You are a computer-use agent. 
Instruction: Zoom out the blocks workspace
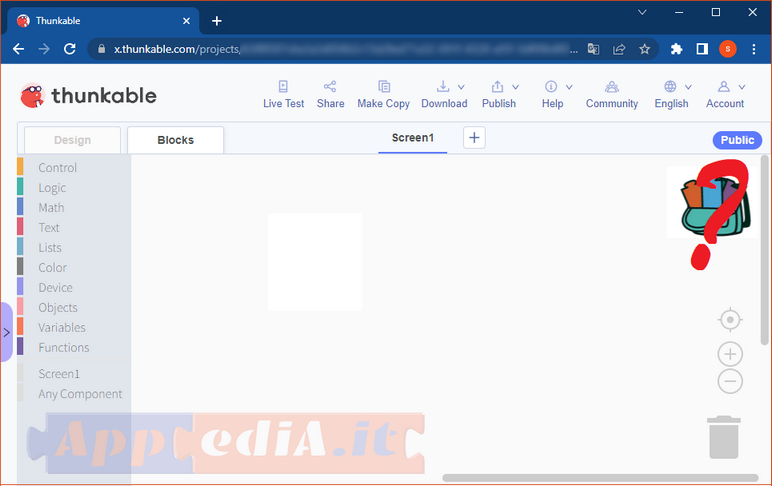click(730, 381)
